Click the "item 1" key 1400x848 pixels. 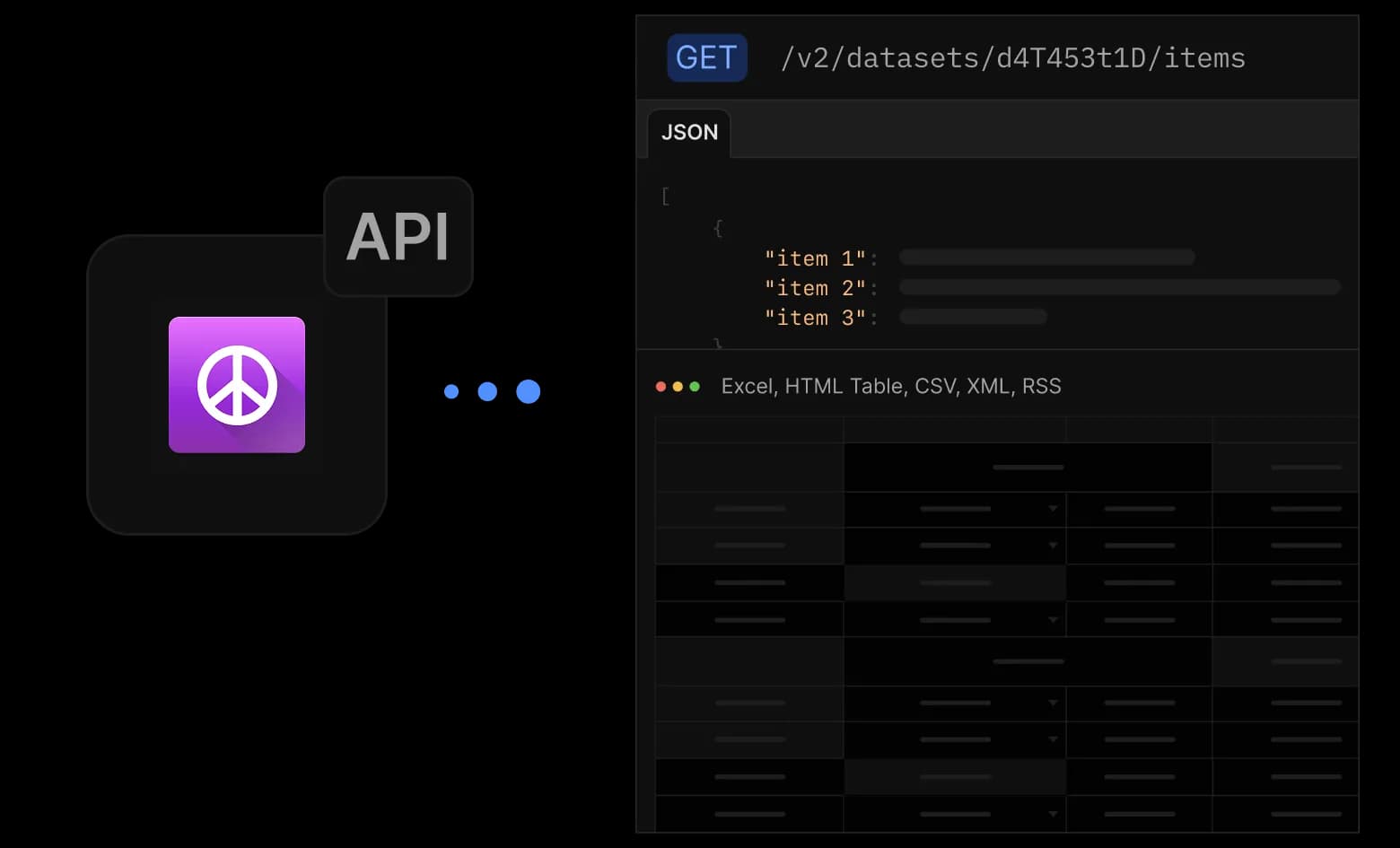(815, 258)
